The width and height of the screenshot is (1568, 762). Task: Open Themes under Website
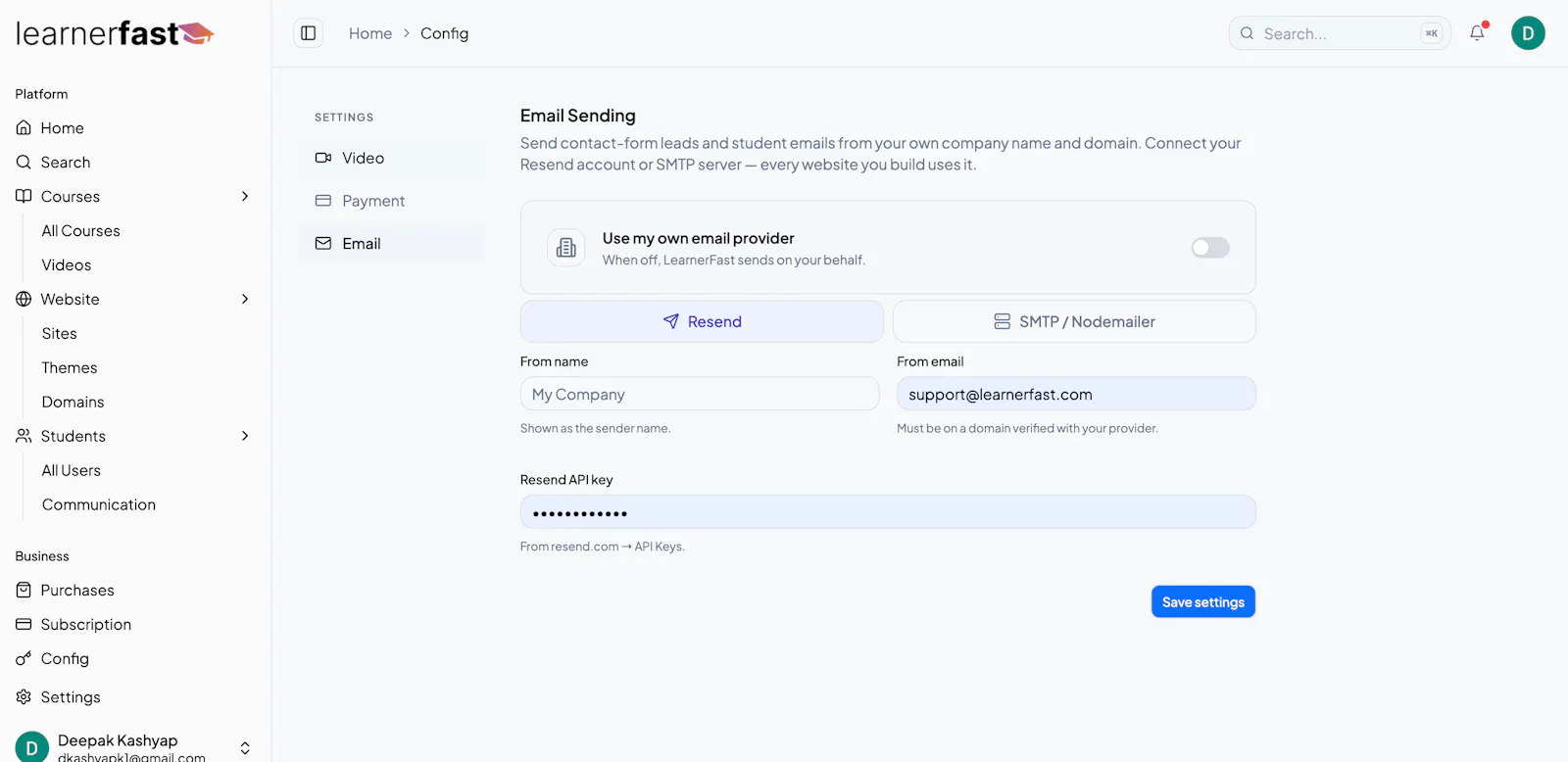pyautogui.click(x=70, y=367)
